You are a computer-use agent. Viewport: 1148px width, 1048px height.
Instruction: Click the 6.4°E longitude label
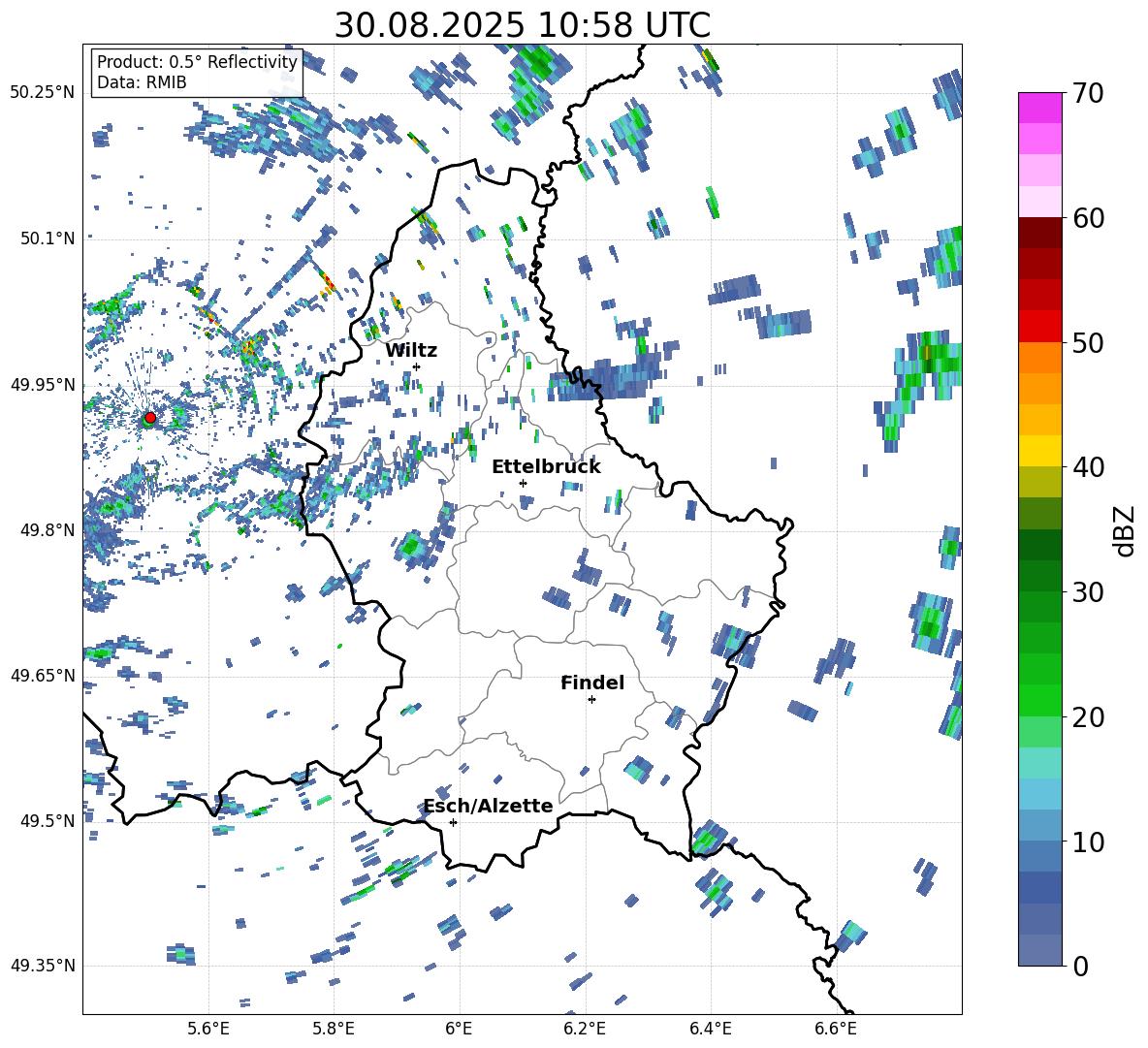(710, 1029)
